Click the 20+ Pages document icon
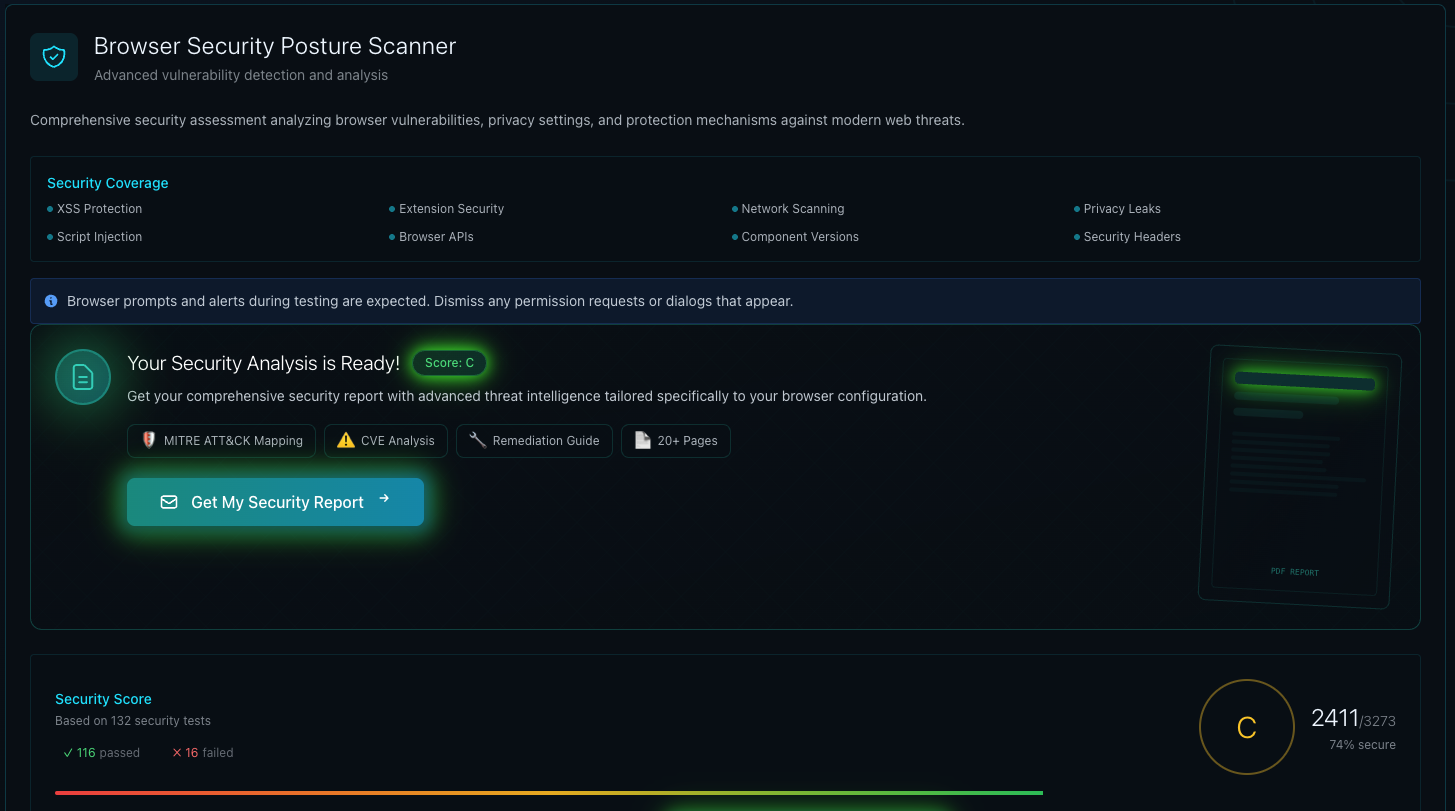 click(x=643, y=440)
